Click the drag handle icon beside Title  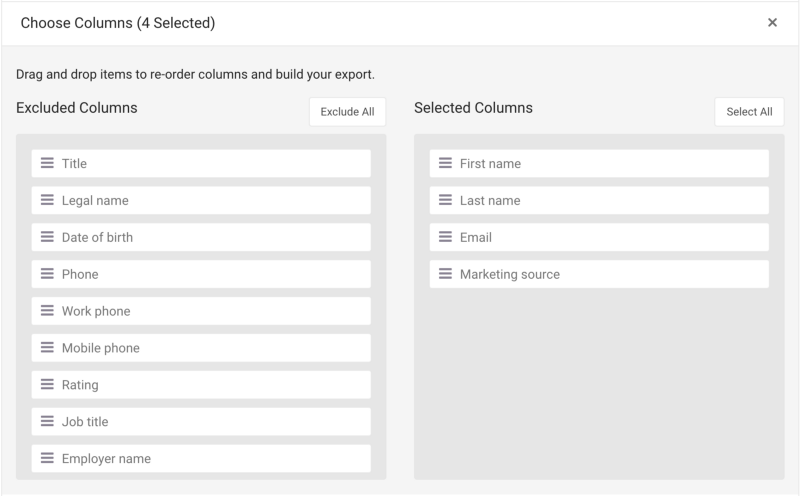point(47,163)
